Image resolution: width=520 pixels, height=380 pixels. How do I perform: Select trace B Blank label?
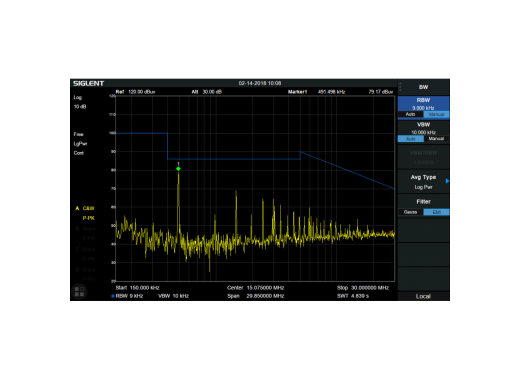pyautogui.click(x=86, y=229)
